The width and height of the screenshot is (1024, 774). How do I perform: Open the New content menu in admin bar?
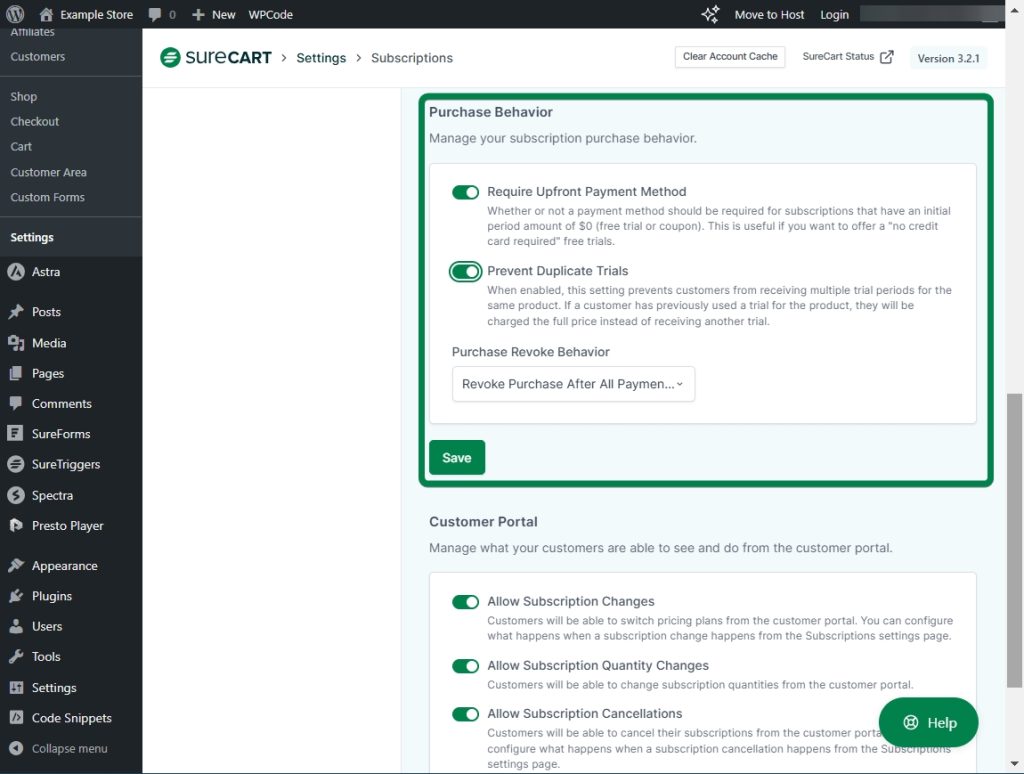coord(214,15)
